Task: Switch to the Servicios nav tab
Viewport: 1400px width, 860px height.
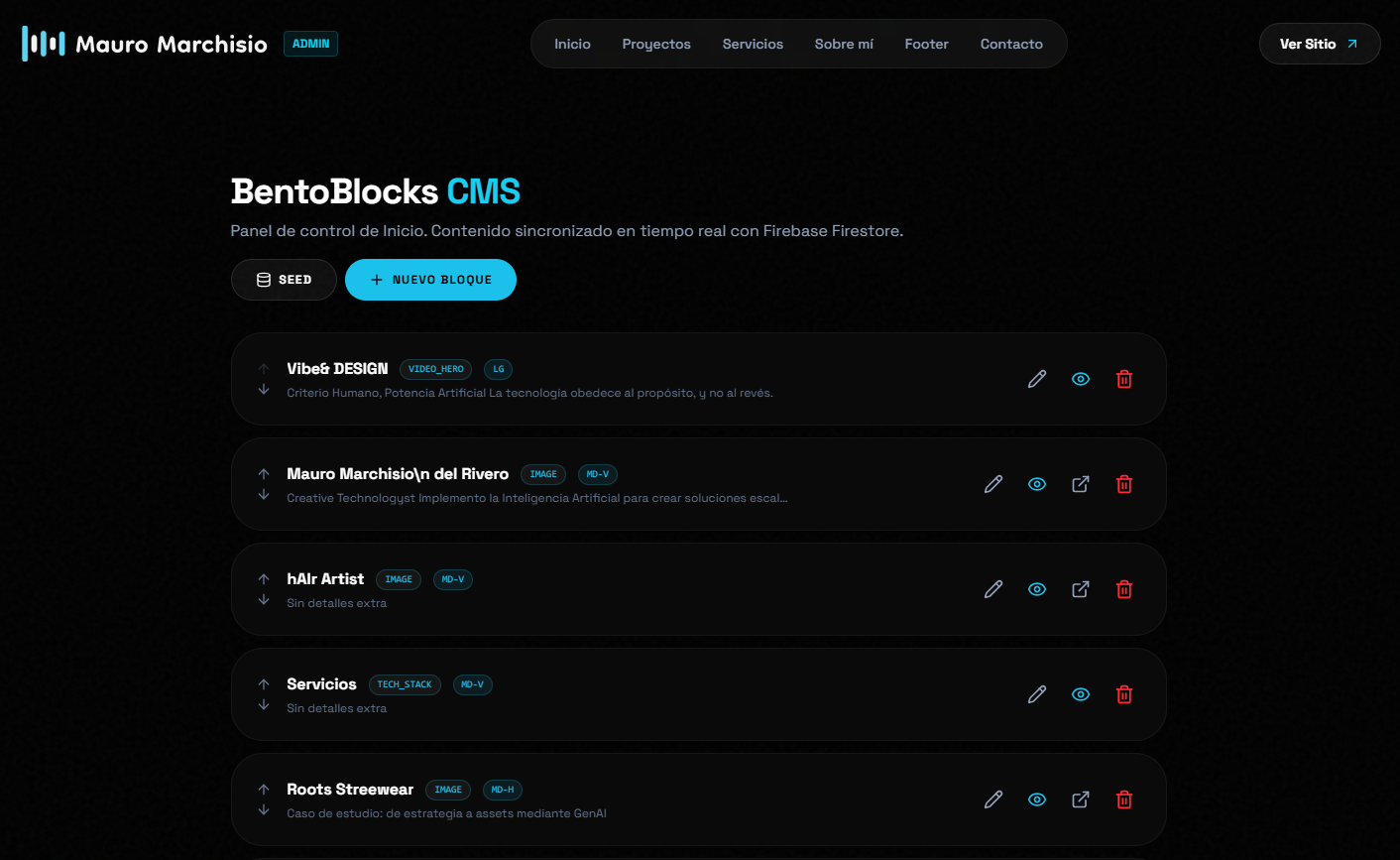Action: pyautogui.click(x=753, y=44)
